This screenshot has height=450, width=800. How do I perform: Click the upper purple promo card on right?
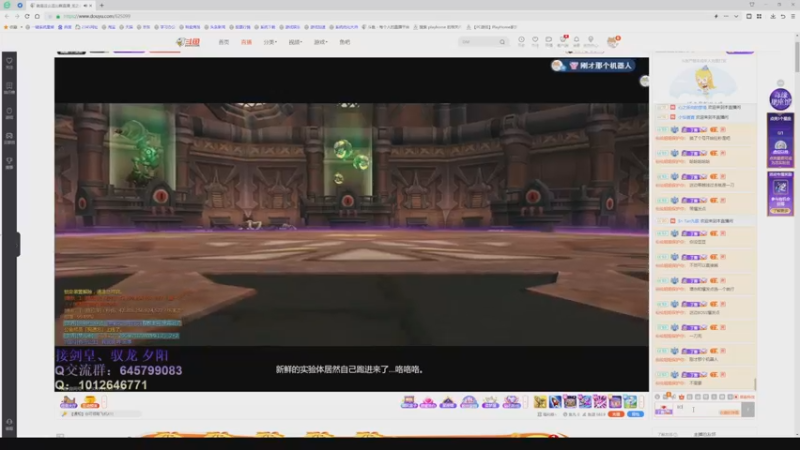pyautogui.click(x=780, y=141)
